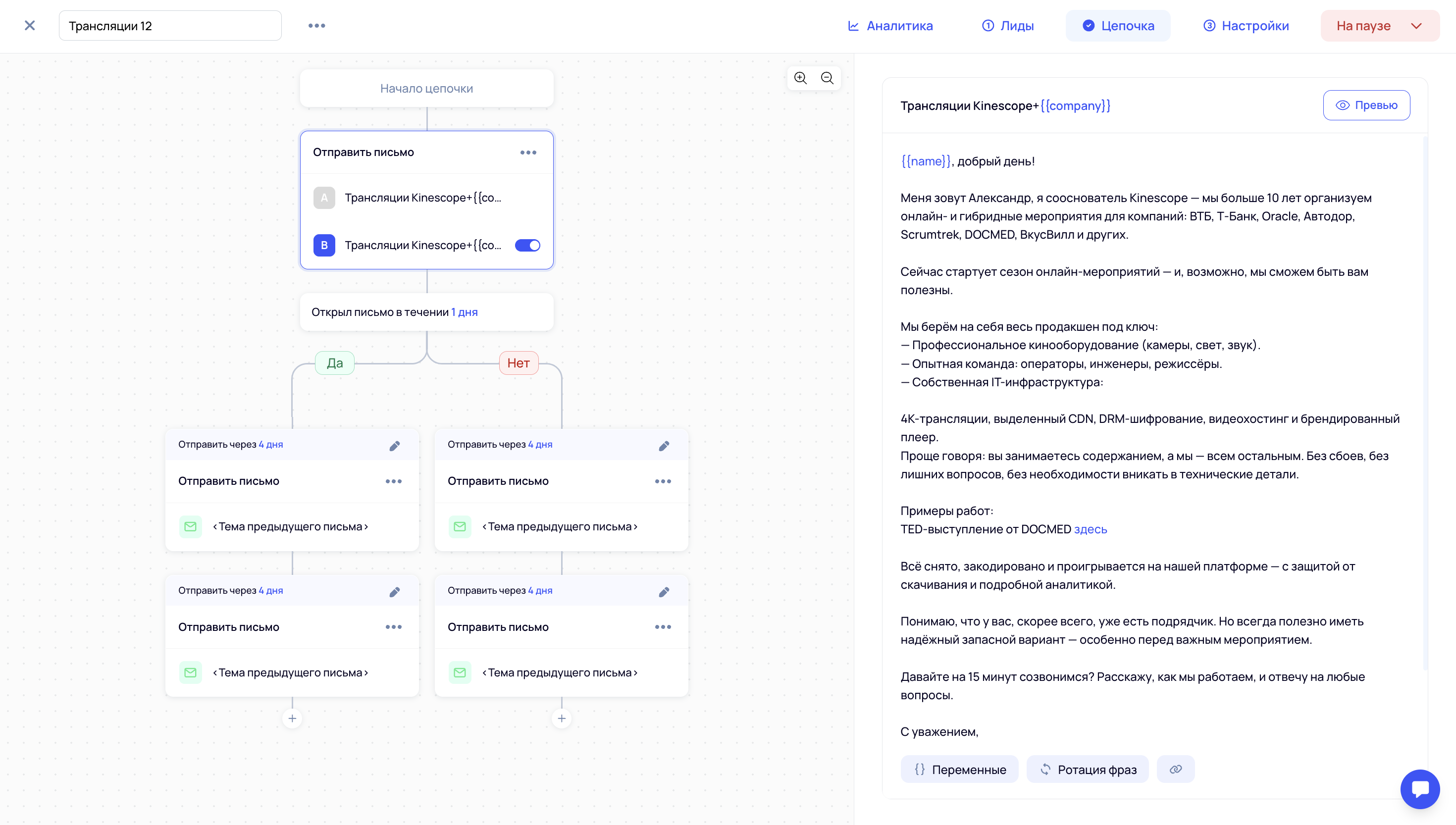Open the email Превью button
1456x825 pixels.
pos(1366,105)
